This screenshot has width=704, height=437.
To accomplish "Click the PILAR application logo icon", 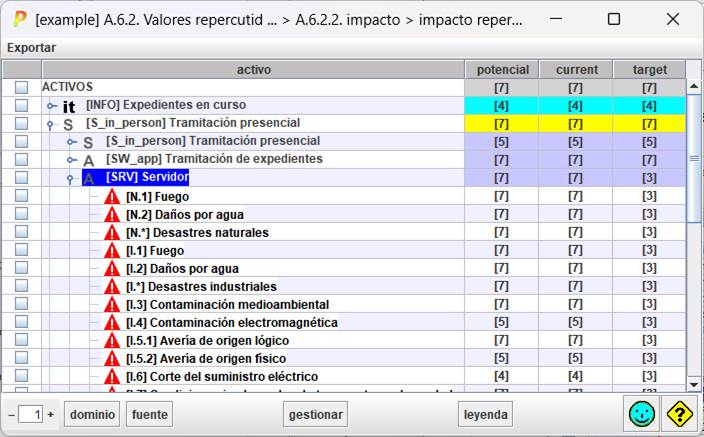I will tap(19, 19).
